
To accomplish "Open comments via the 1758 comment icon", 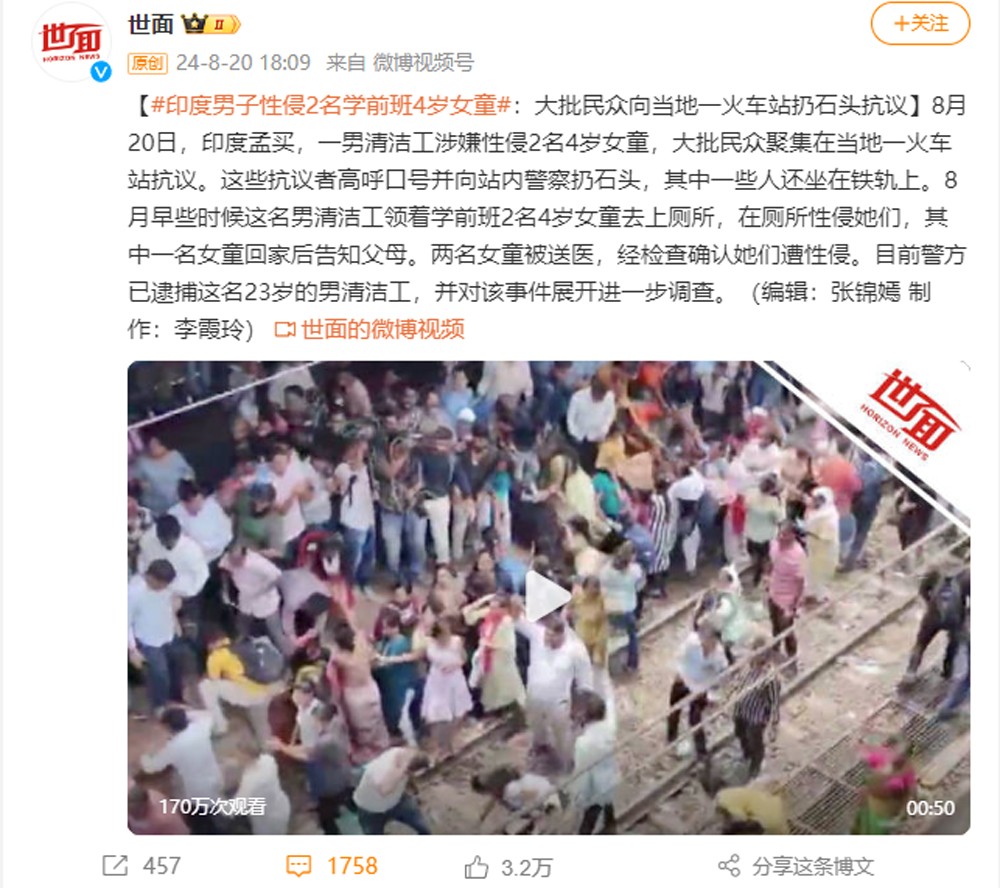I will [x=298, y=866].
